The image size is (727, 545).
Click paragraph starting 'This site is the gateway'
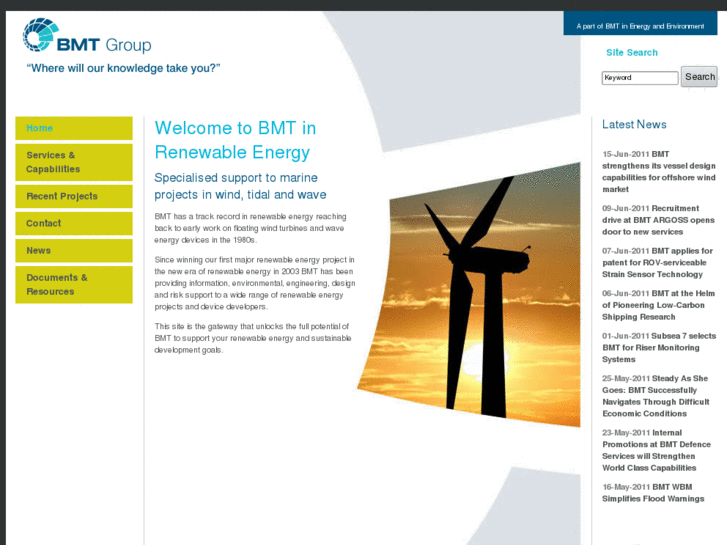point(253,338)
